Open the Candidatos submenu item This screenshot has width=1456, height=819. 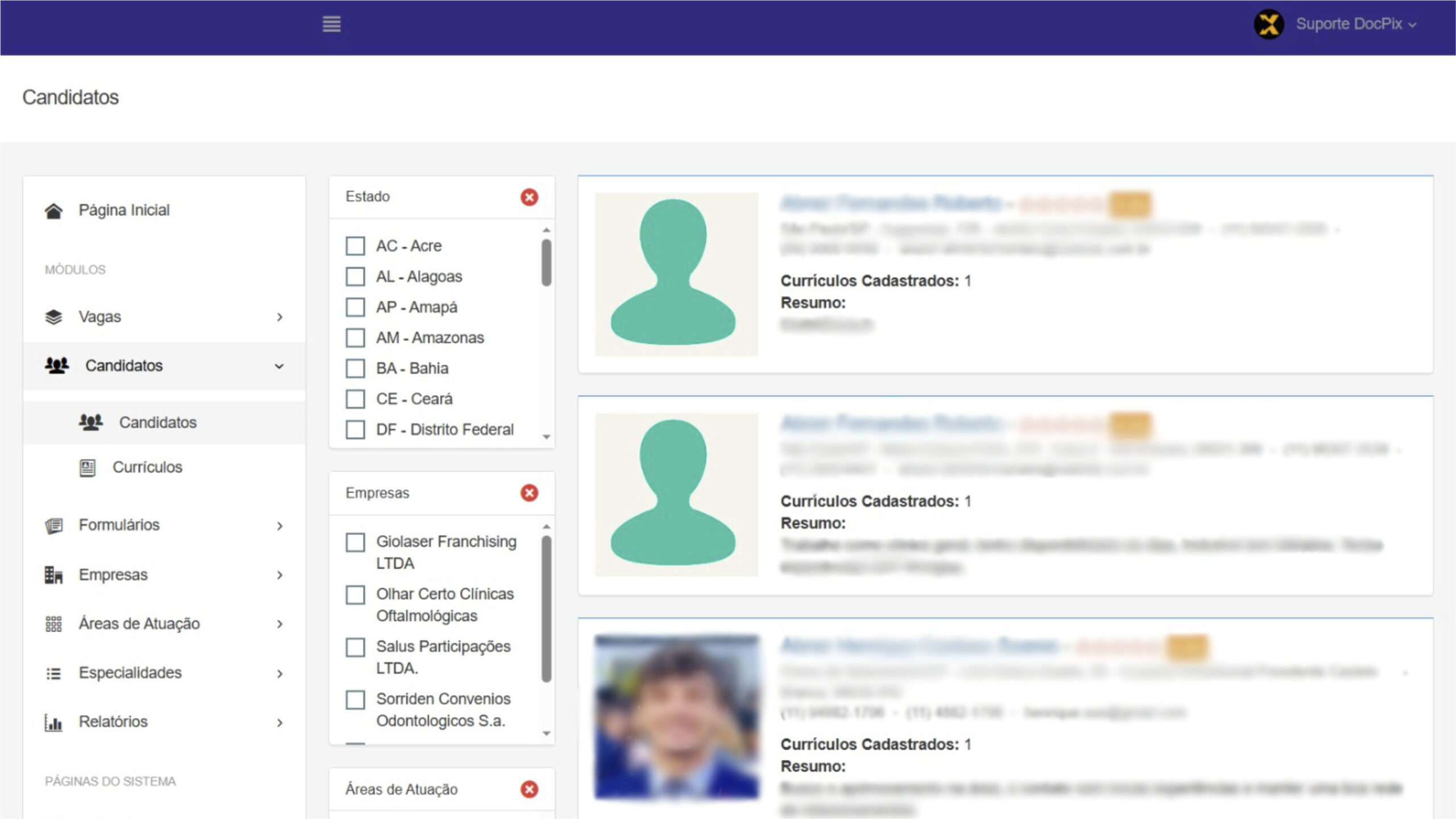[158, 423]
